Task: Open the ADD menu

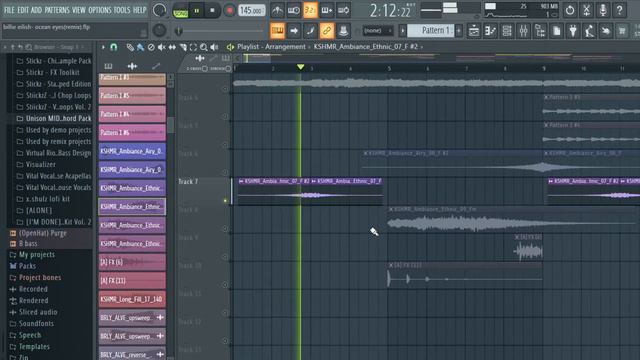Action: click(36, 10)
